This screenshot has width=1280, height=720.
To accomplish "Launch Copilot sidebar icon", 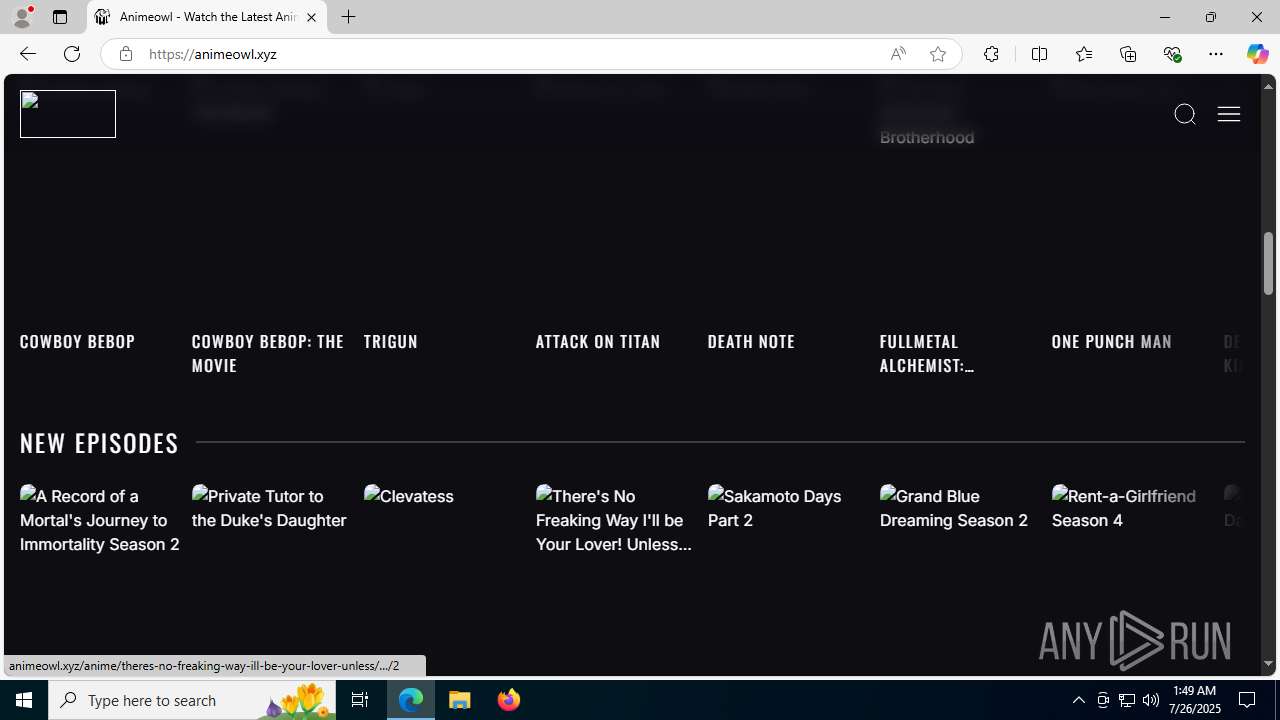I will (1257, 54).
